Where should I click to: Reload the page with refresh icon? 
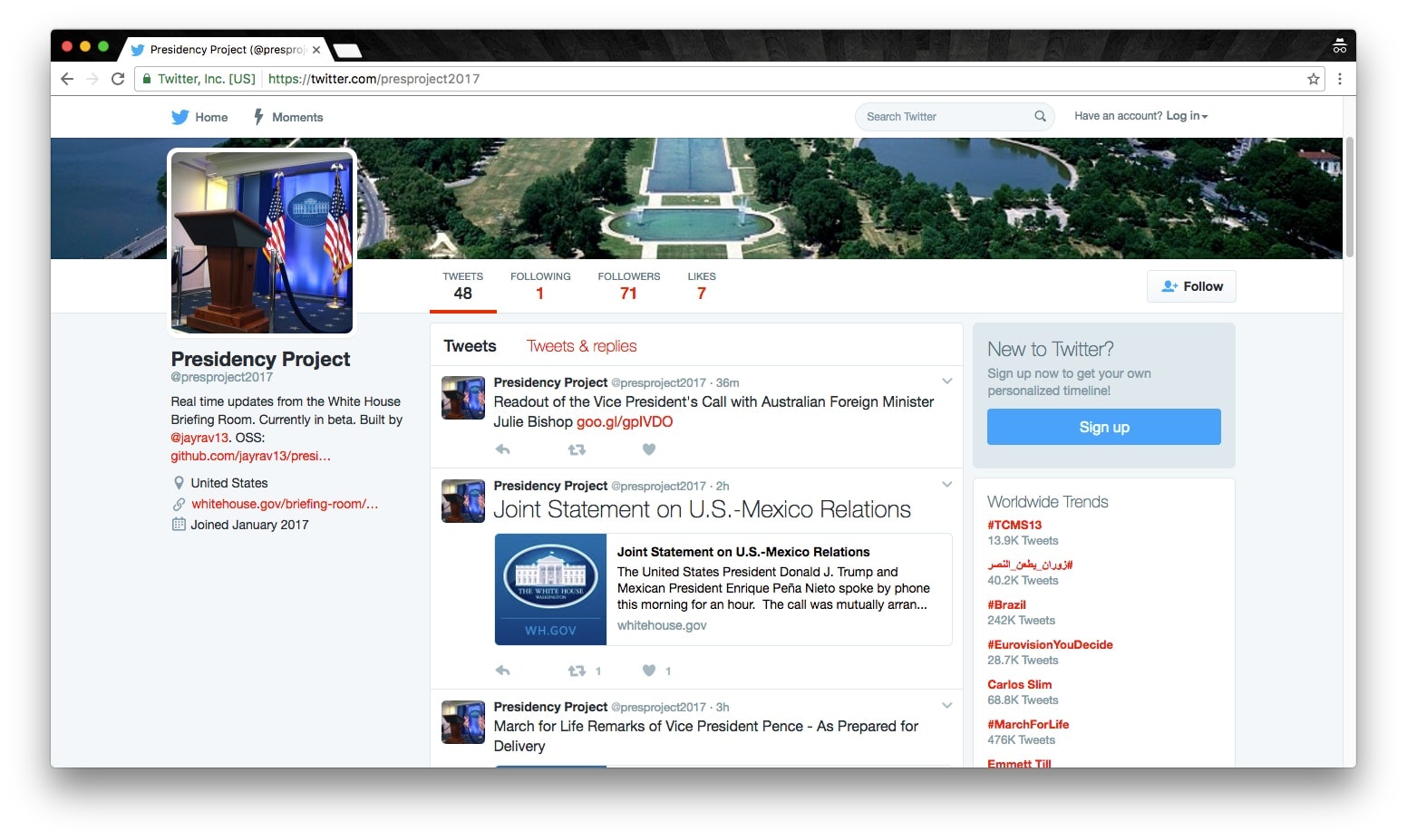click(118, 79)
